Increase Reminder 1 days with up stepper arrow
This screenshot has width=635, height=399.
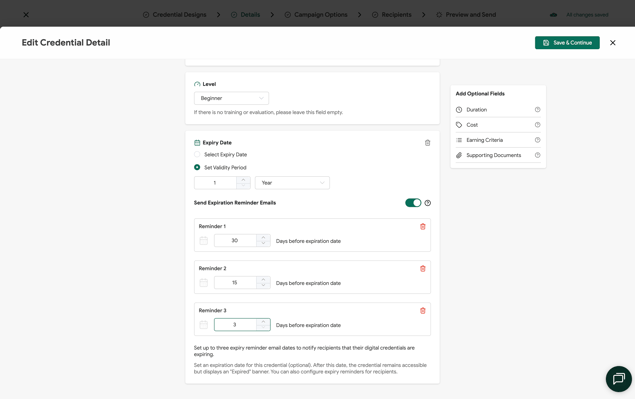263,237
